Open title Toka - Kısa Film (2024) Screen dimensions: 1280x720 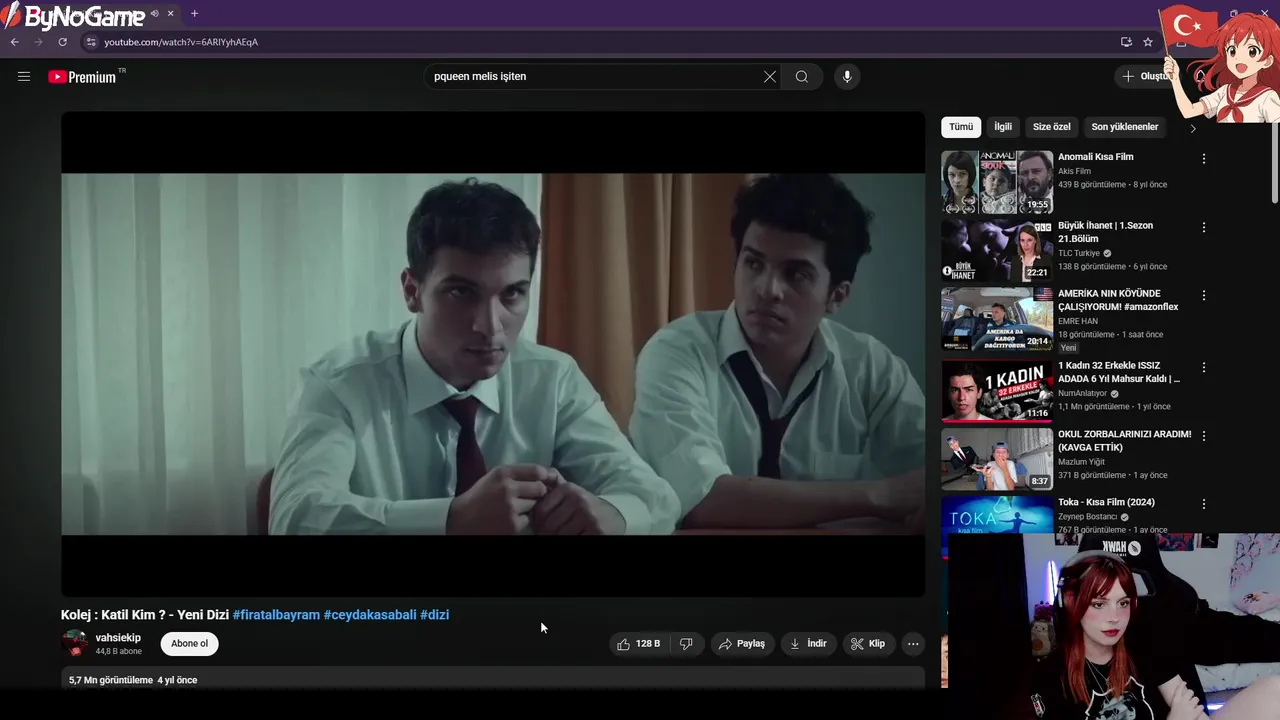1106,502
